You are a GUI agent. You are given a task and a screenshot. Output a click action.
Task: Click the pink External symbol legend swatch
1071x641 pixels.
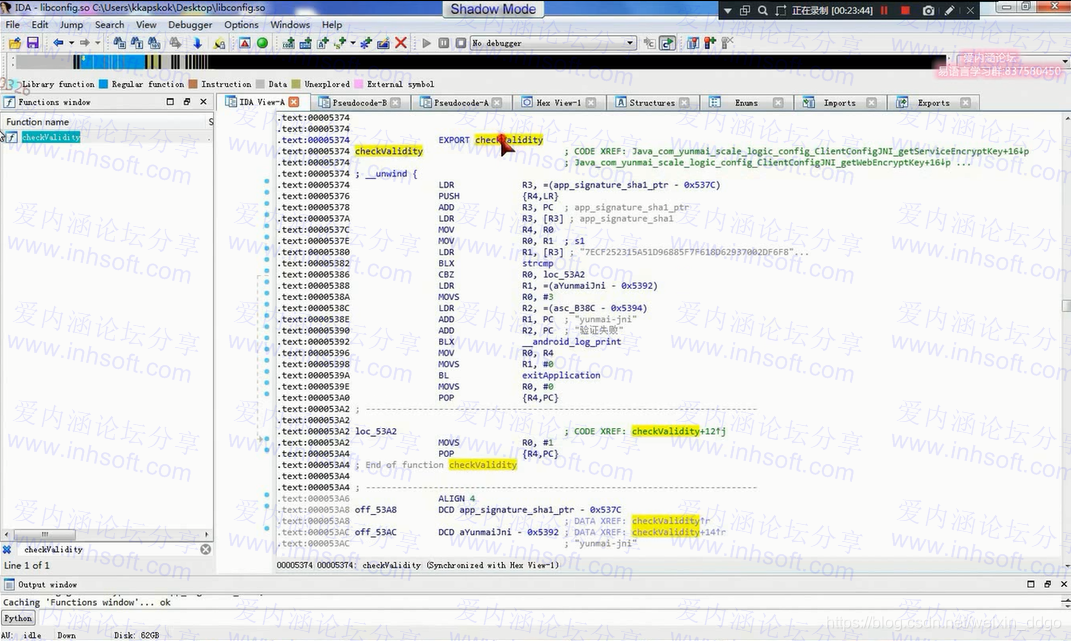[x=359, y=84]
